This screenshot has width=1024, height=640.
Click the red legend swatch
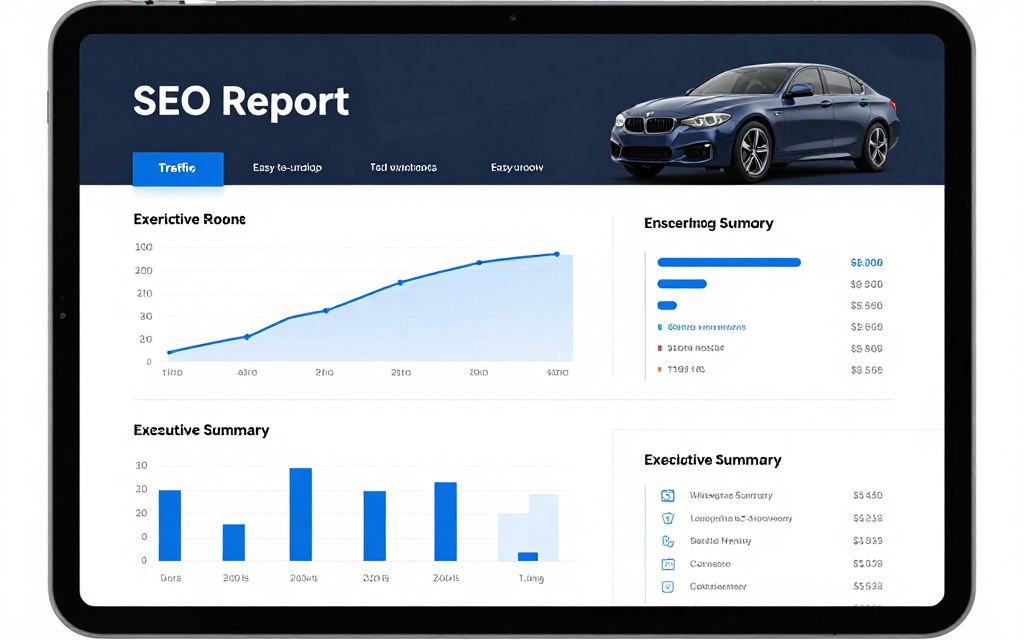(660, 349)
